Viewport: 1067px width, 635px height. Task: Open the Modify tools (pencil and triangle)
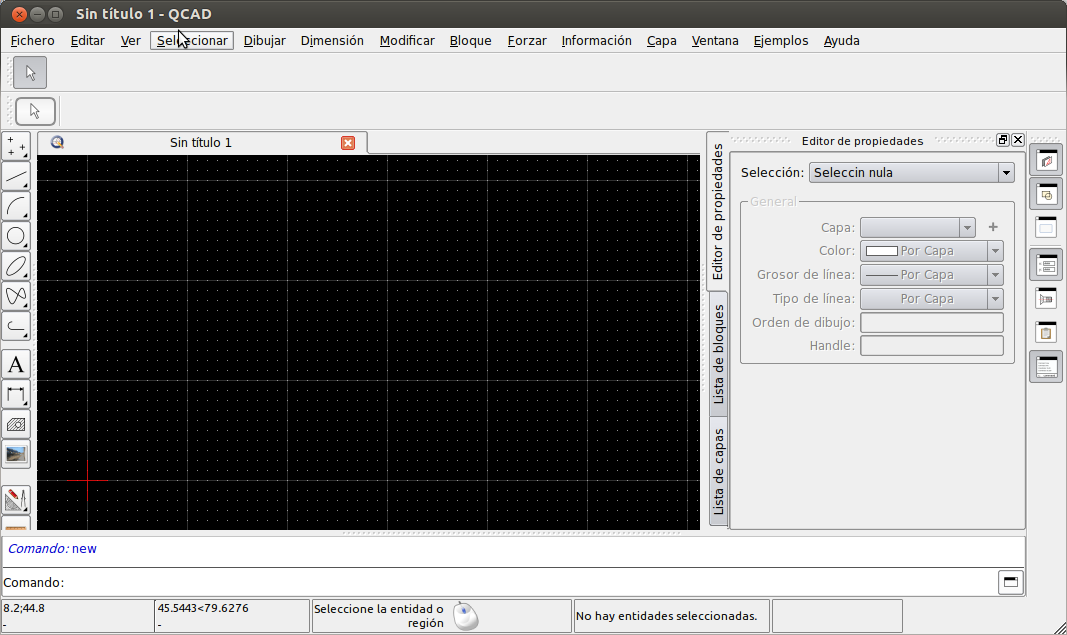(x=16, y=500)
